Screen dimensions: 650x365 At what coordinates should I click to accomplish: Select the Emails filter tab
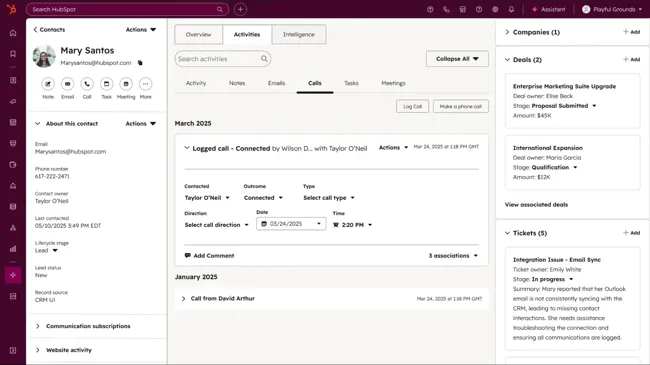[x=276, y=83]
